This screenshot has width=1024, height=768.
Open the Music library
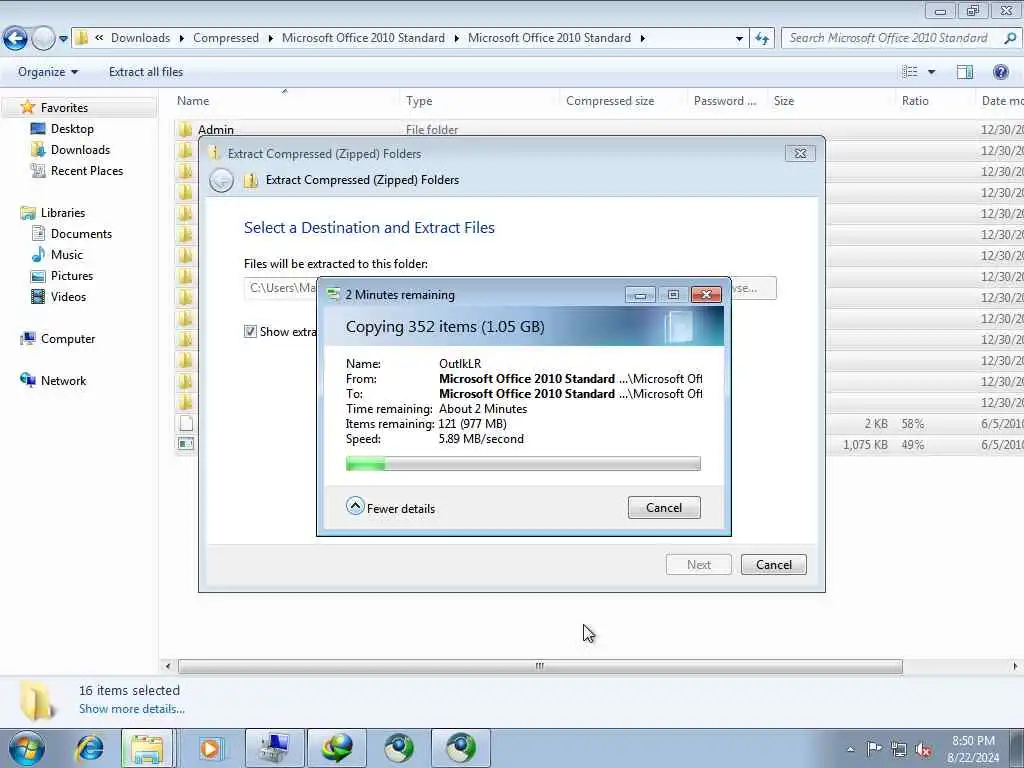(67, 255)
